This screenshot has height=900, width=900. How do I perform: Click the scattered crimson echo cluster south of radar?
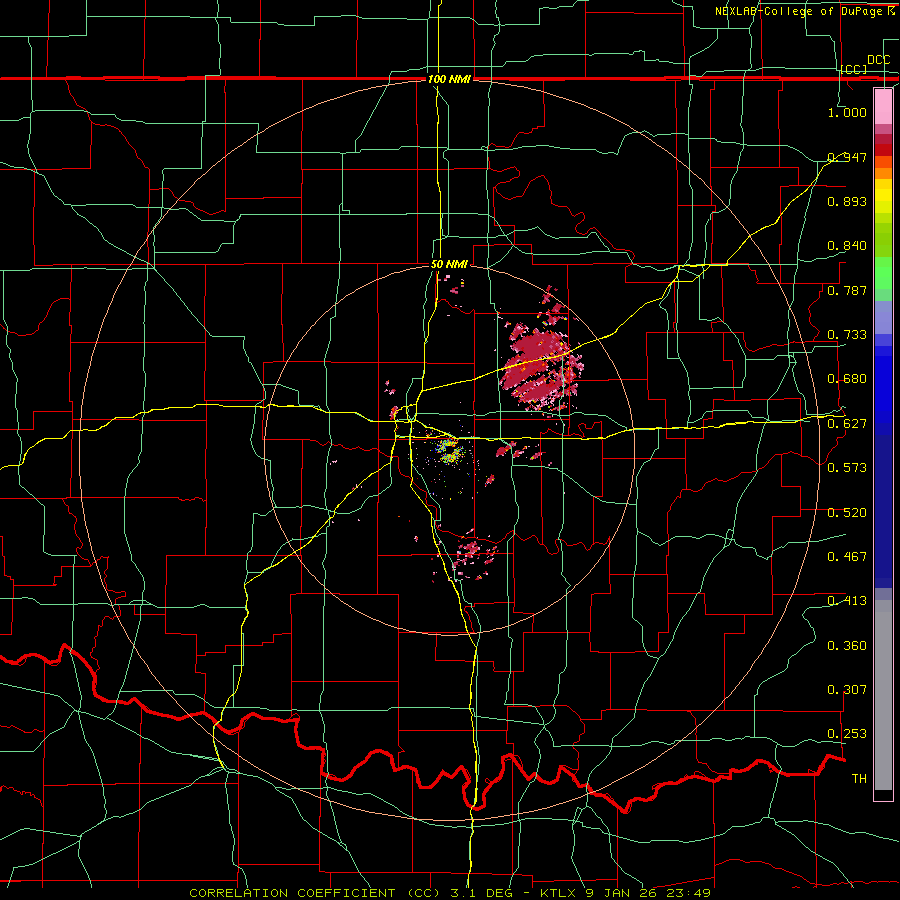pyautogui.click(x=474, y=554)
